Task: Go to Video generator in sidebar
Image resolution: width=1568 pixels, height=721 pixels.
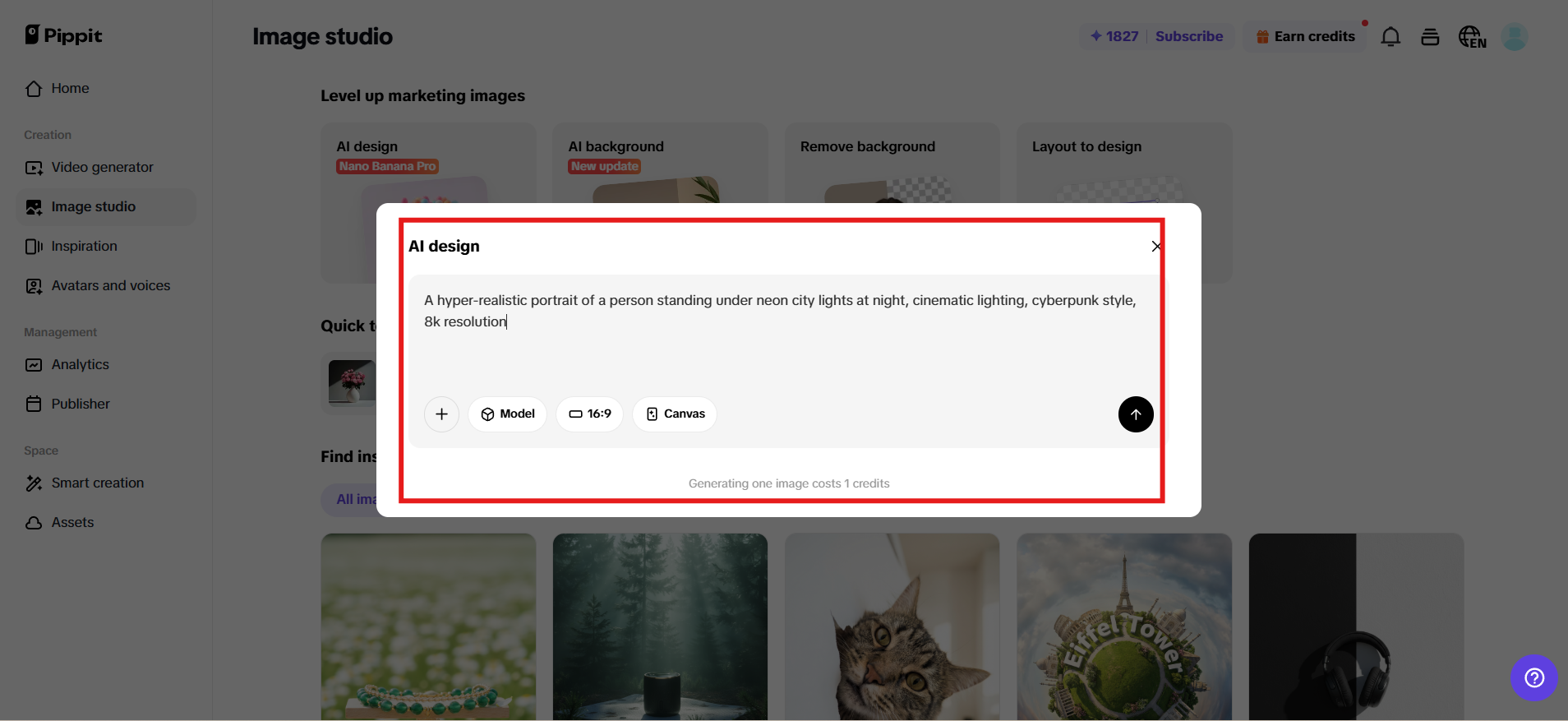Action: pos(102,168)
